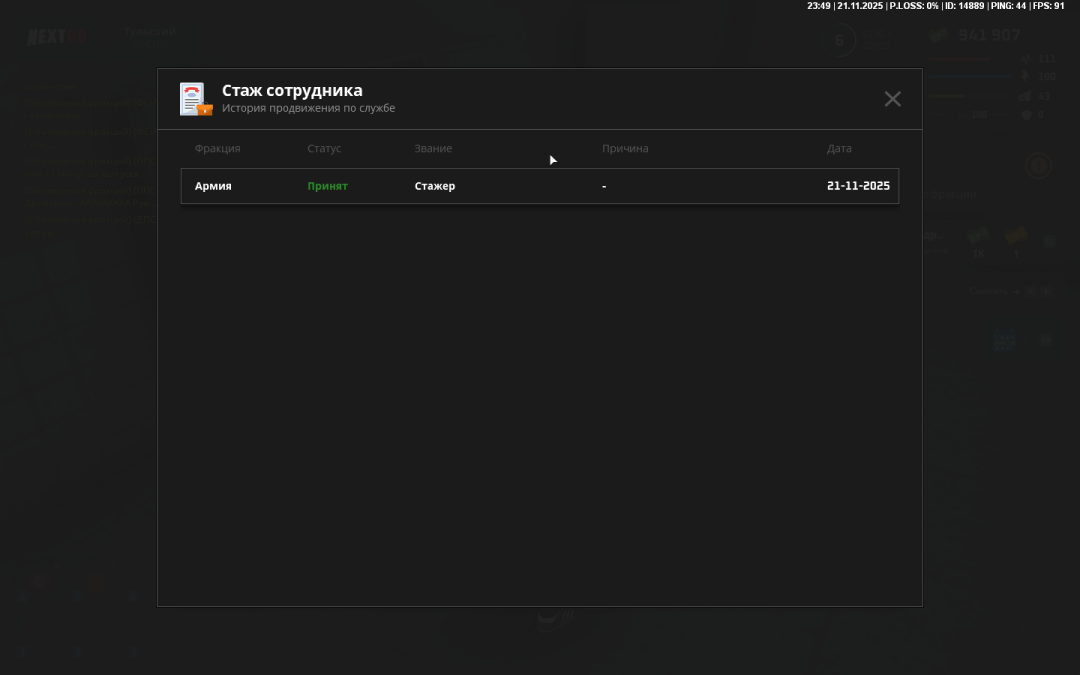Click the Стаж сотрудника title
1080x675 pixels.
(x=292, y=91)
